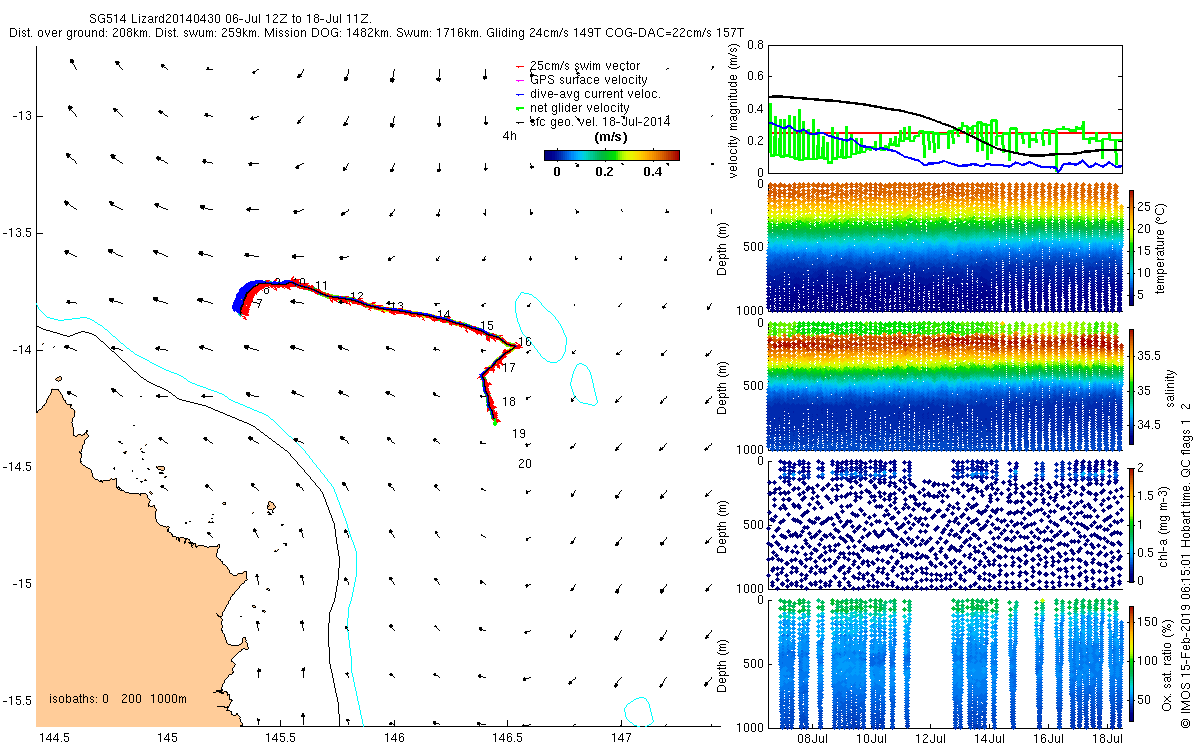Click longitude tick label "147"
1200x750 pixels.
click(x=621, y=738)
